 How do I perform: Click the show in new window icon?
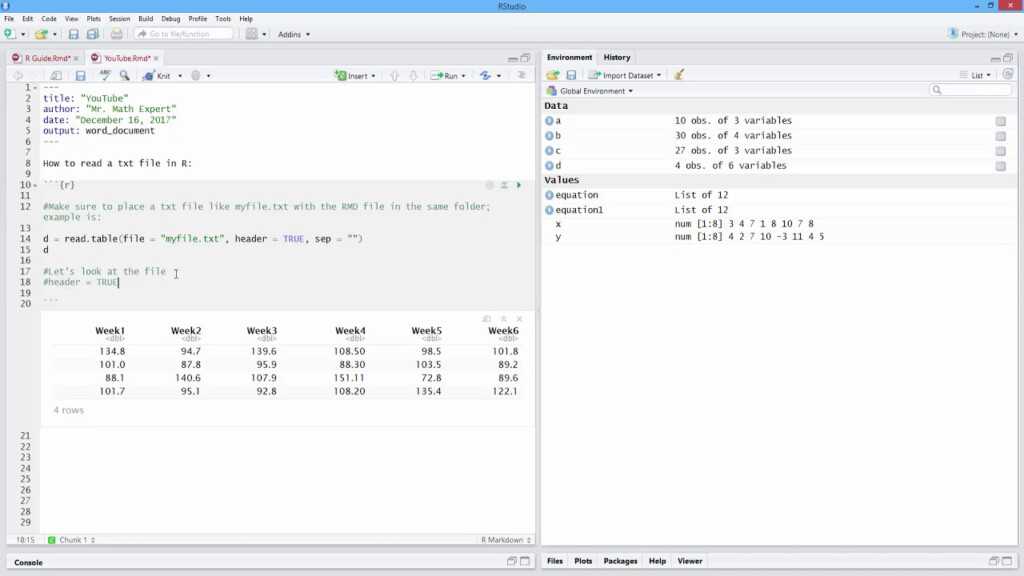(56, 76)
